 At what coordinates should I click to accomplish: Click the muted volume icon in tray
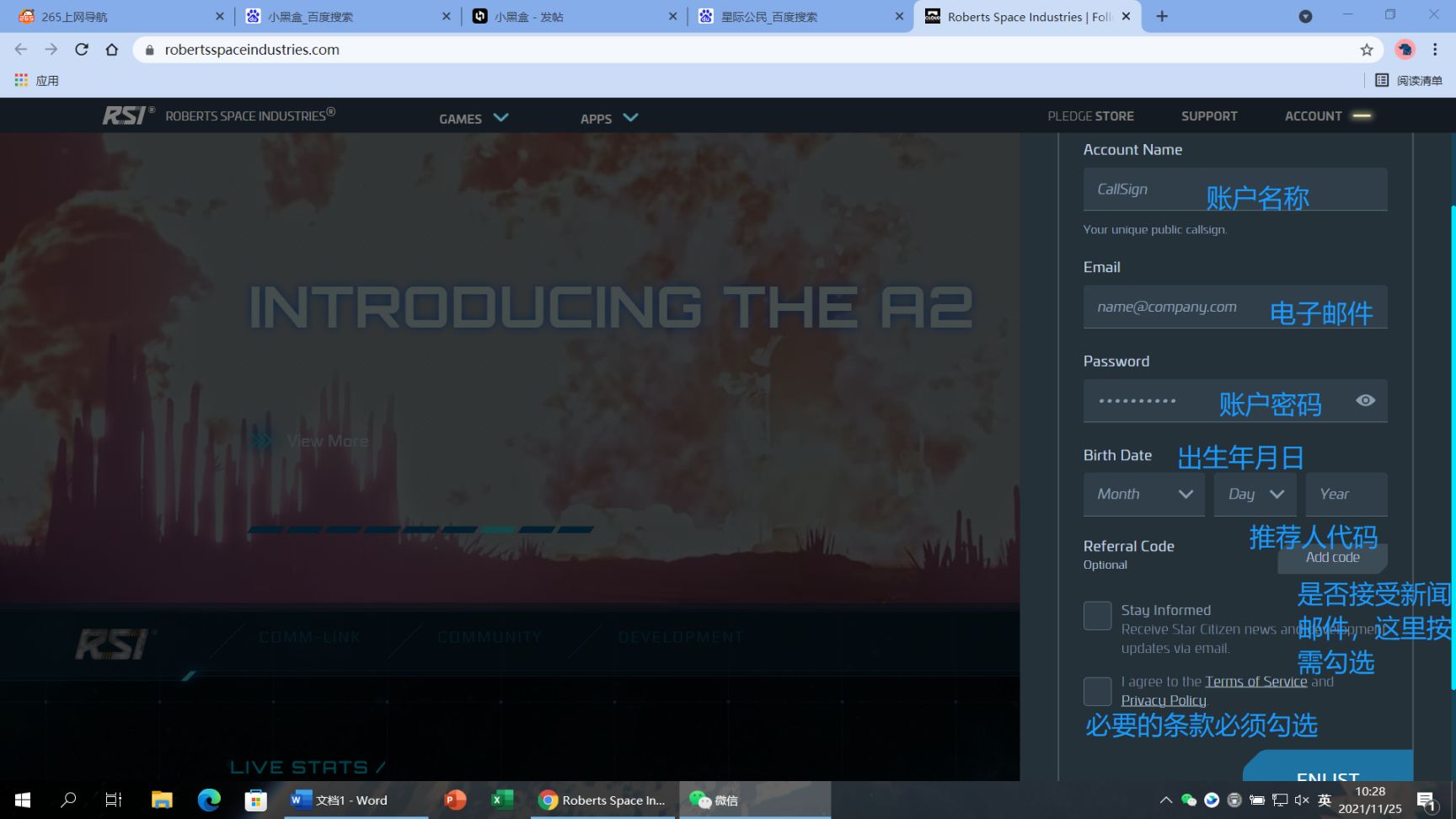pos(1302,800)
